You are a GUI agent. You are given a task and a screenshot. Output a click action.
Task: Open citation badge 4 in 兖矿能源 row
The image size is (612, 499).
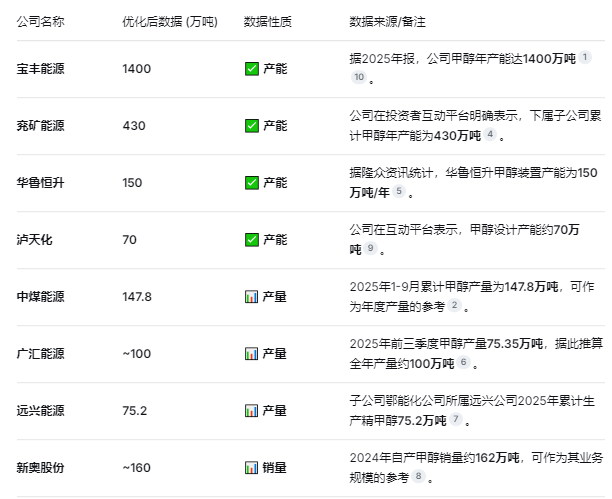[490, 134]
